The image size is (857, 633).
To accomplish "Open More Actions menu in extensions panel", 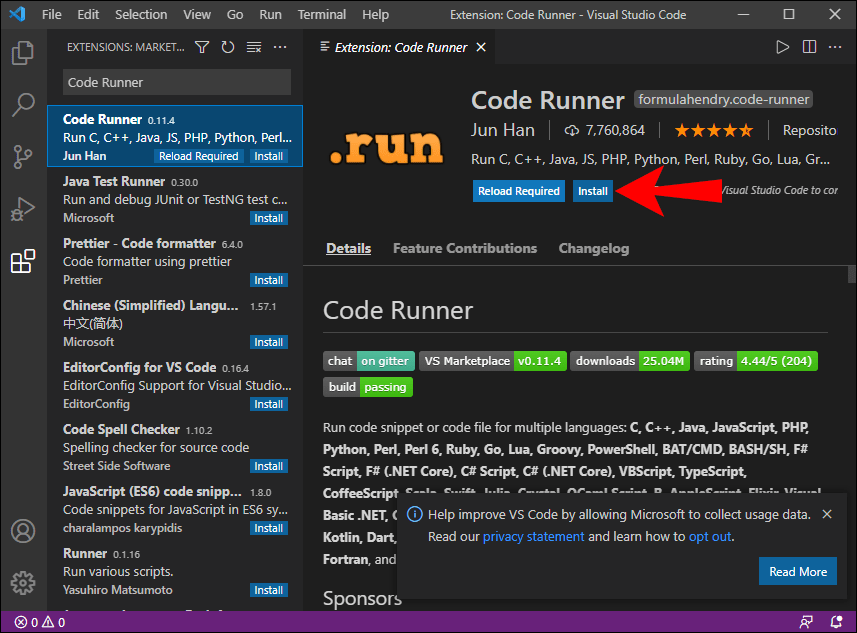I will coord(279,47).
